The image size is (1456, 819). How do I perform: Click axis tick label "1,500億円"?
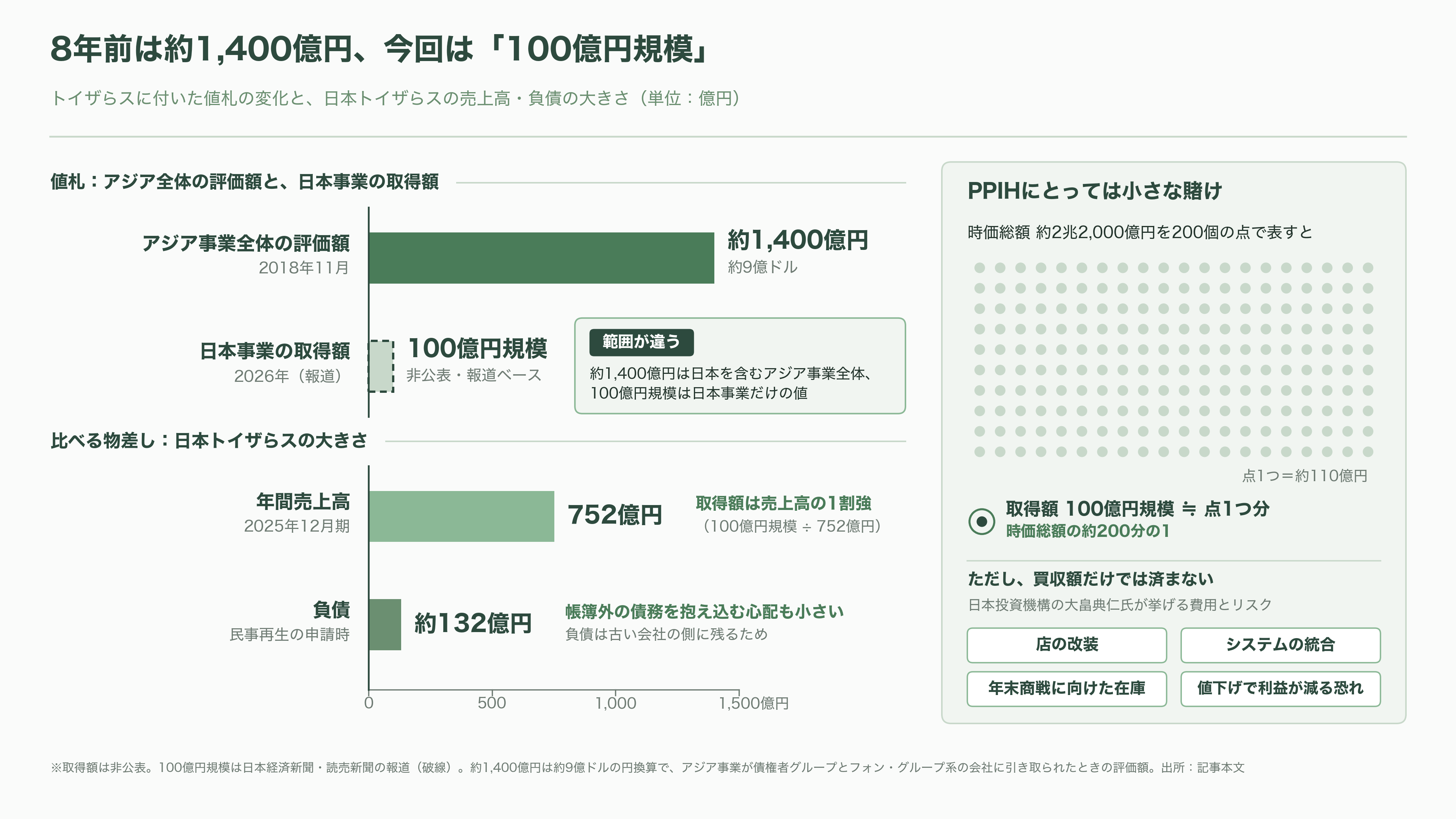pyautogui.click(x=753, y=703)
